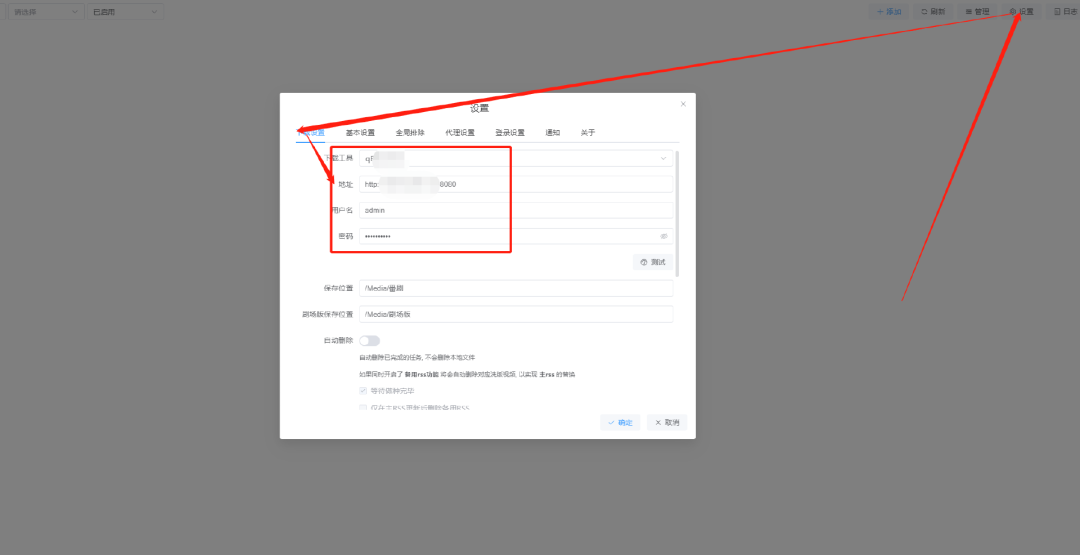Open the 请选择 dropdown at top left
Image resolution: width=1080 pixels, height=555 pixels.
coord(46,12)
